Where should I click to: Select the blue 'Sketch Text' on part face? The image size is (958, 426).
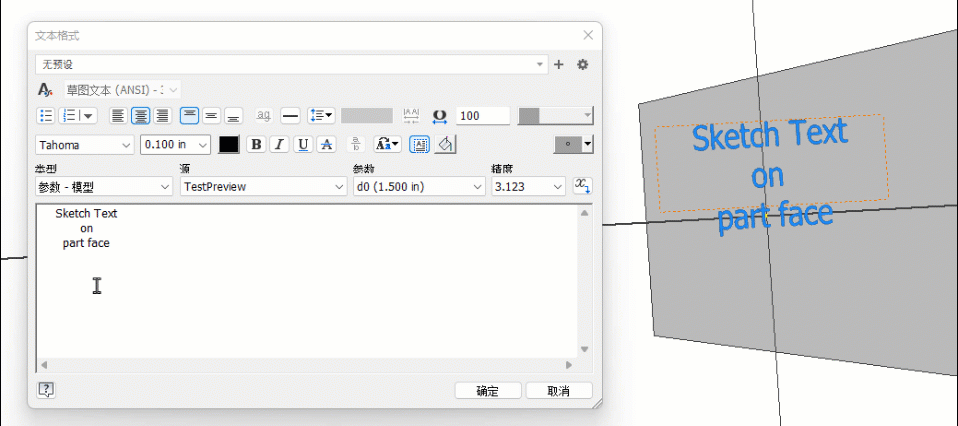[x=770, y=136]
